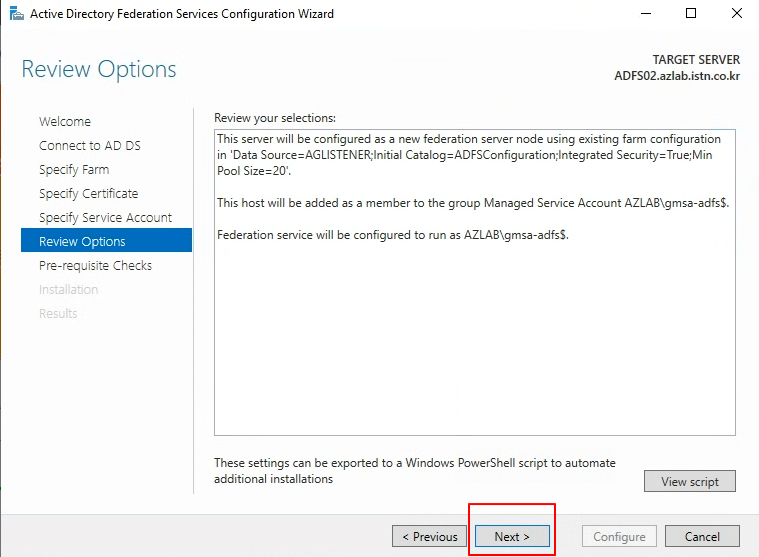Select the highlighted Review Options step
759x557 pixels.
click(x=106, y=240)
